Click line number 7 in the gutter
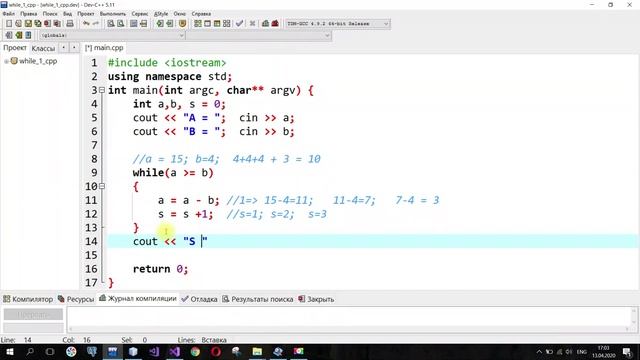640x360 pixels. coord(94,145)
